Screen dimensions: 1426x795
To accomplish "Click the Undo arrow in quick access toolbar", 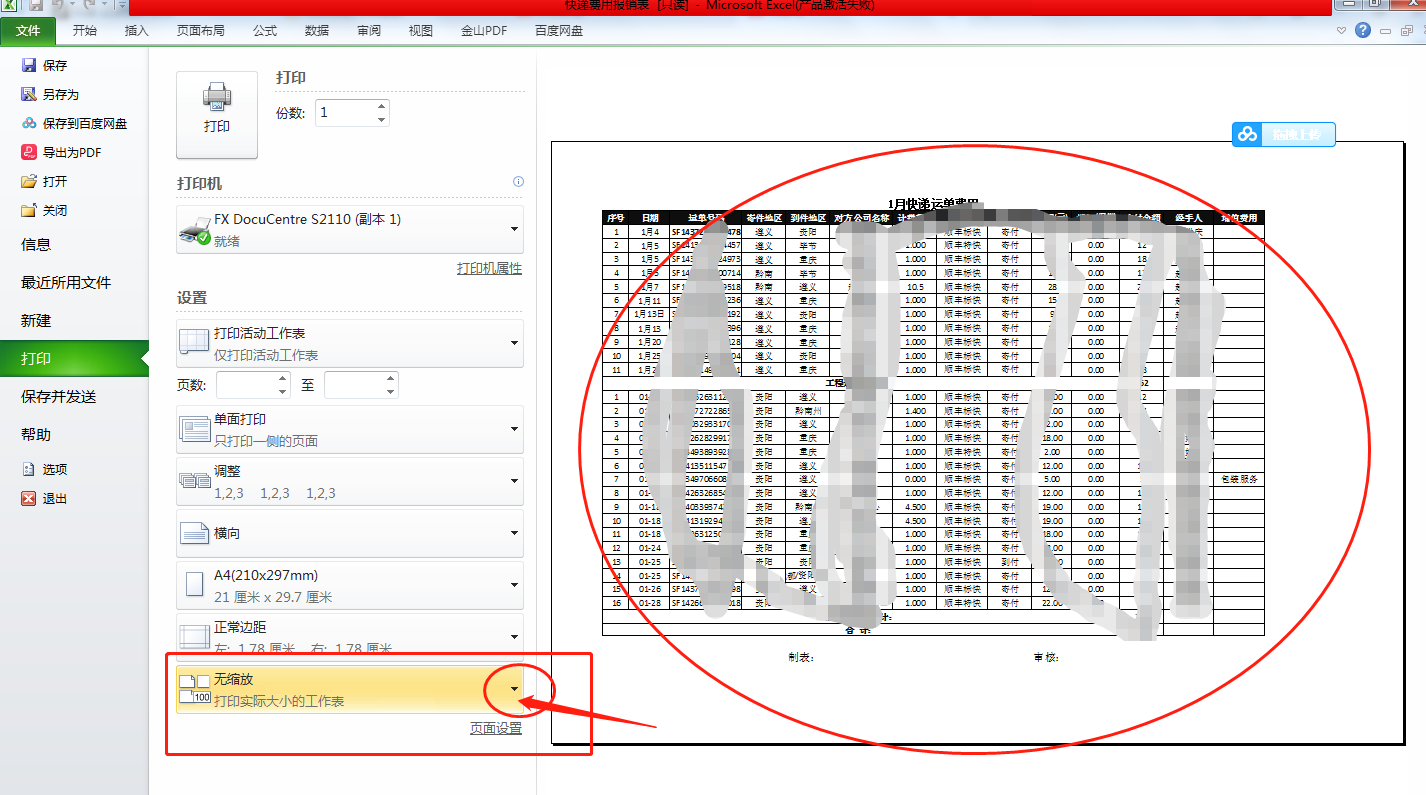I will pyautogui.click(x=59, y=6).
